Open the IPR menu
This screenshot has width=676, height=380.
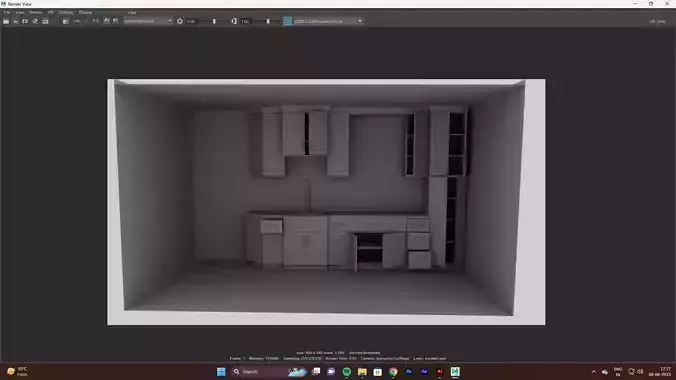[51, 13]
